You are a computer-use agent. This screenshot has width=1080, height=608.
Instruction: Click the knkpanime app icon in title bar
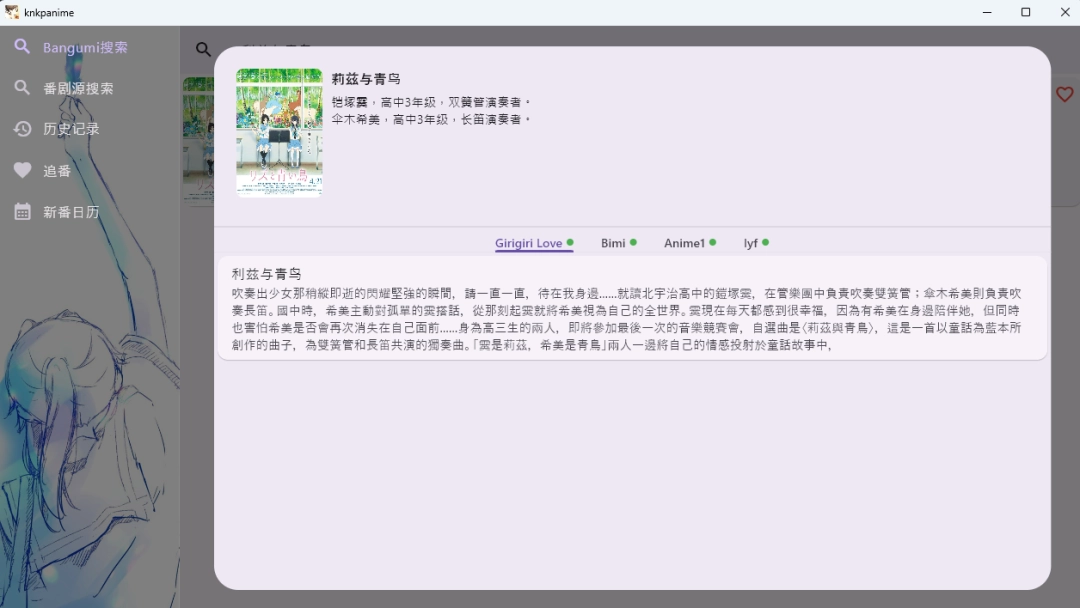pos(11,11)
